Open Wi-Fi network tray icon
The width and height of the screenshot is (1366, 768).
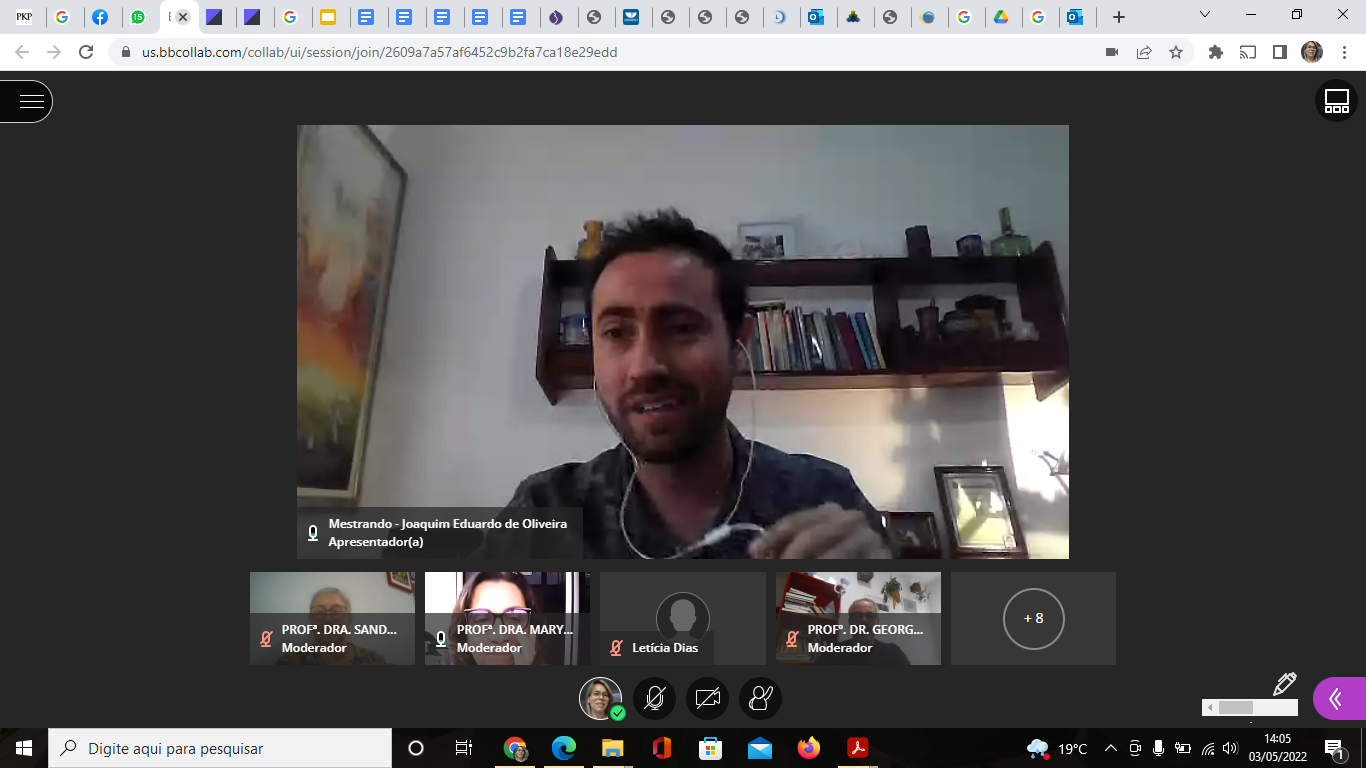tap(1208, 748)
